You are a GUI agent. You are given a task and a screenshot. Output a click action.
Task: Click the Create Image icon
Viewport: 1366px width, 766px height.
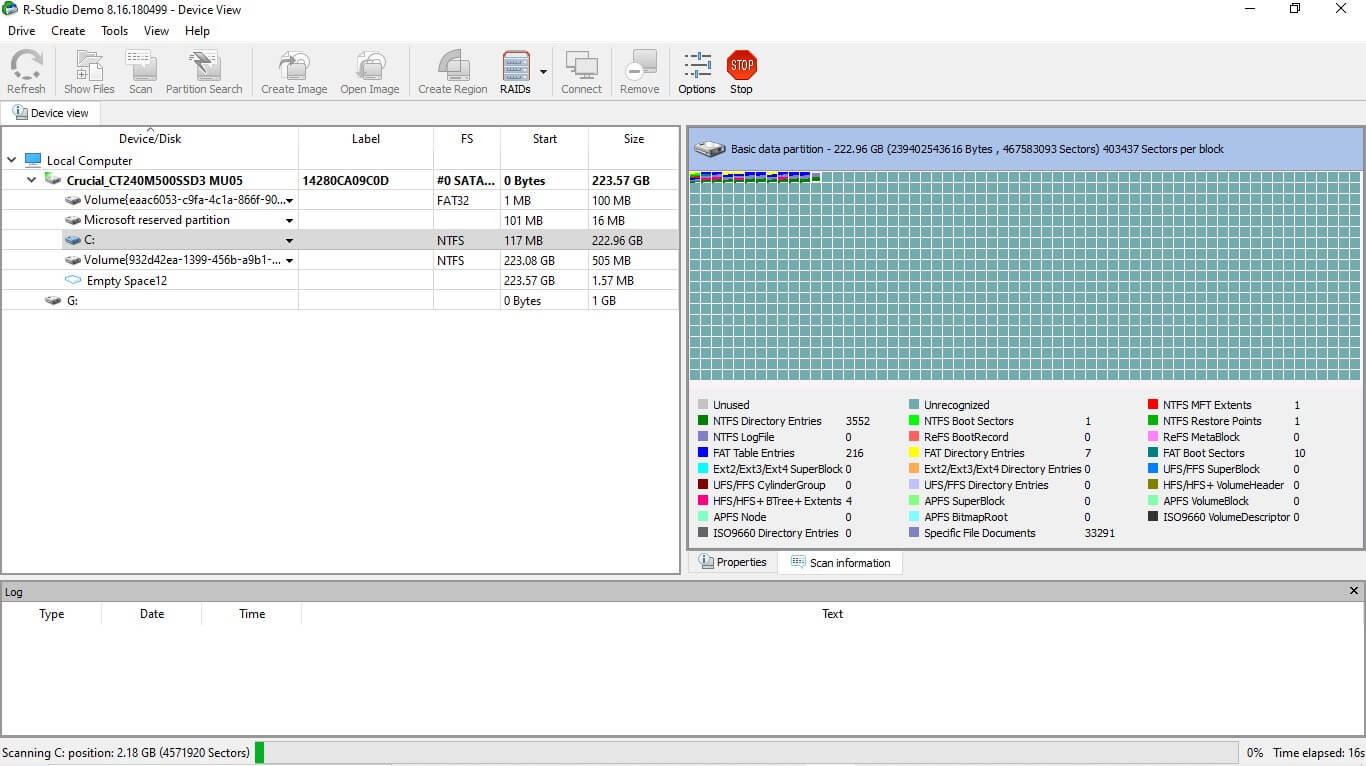click(294, 65)
